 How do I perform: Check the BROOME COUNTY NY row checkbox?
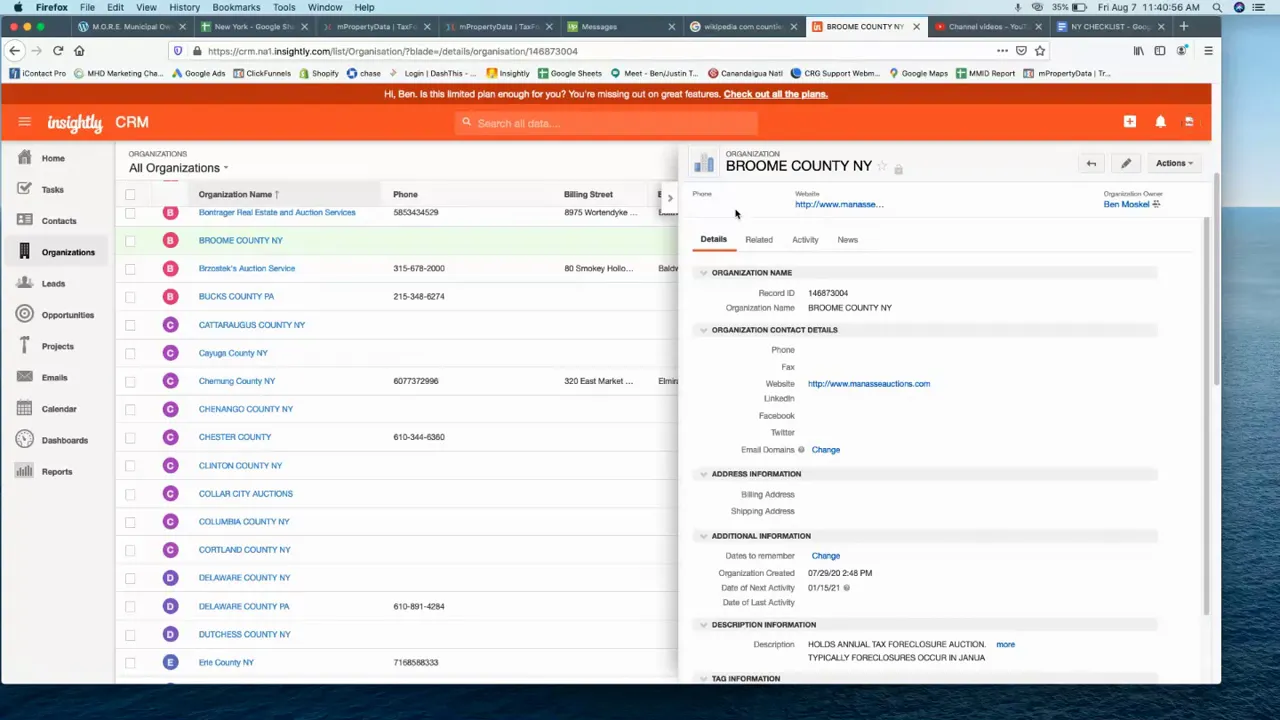pyautogui.click(x=130, y=240)
